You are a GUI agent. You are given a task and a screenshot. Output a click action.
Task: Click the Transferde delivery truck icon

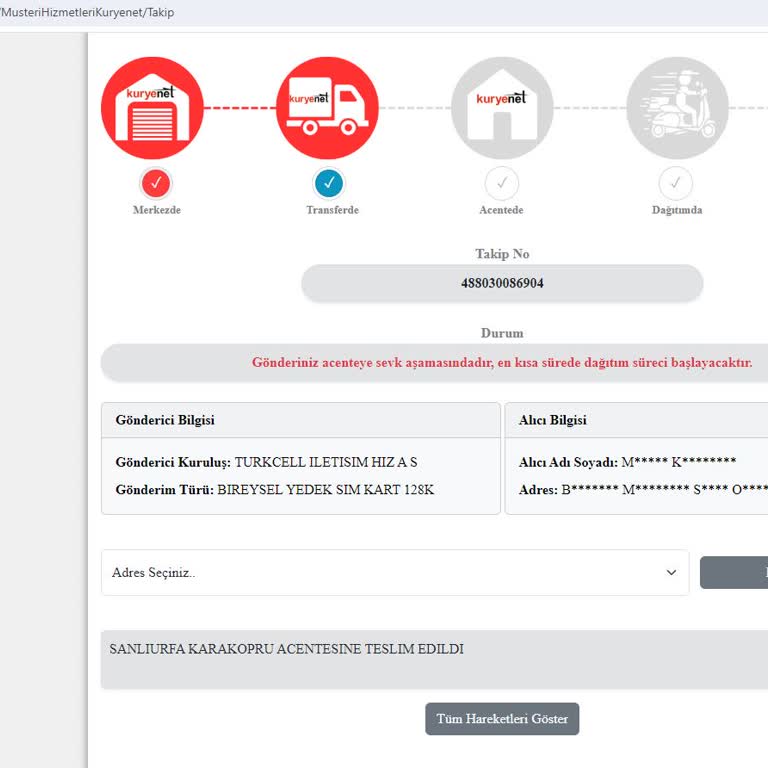(327, 108)
